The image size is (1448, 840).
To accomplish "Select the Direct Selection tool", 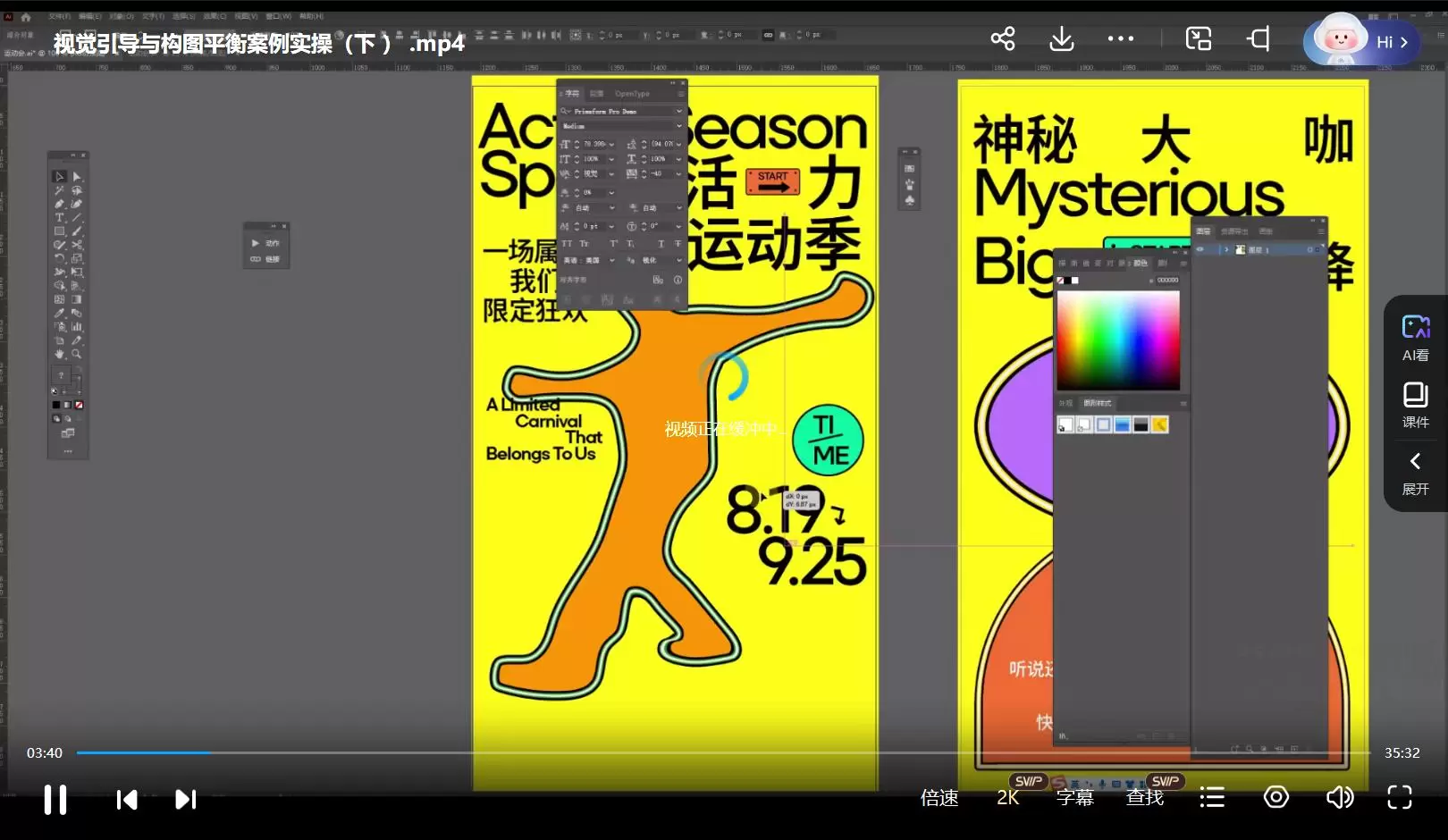I will 77,177.
